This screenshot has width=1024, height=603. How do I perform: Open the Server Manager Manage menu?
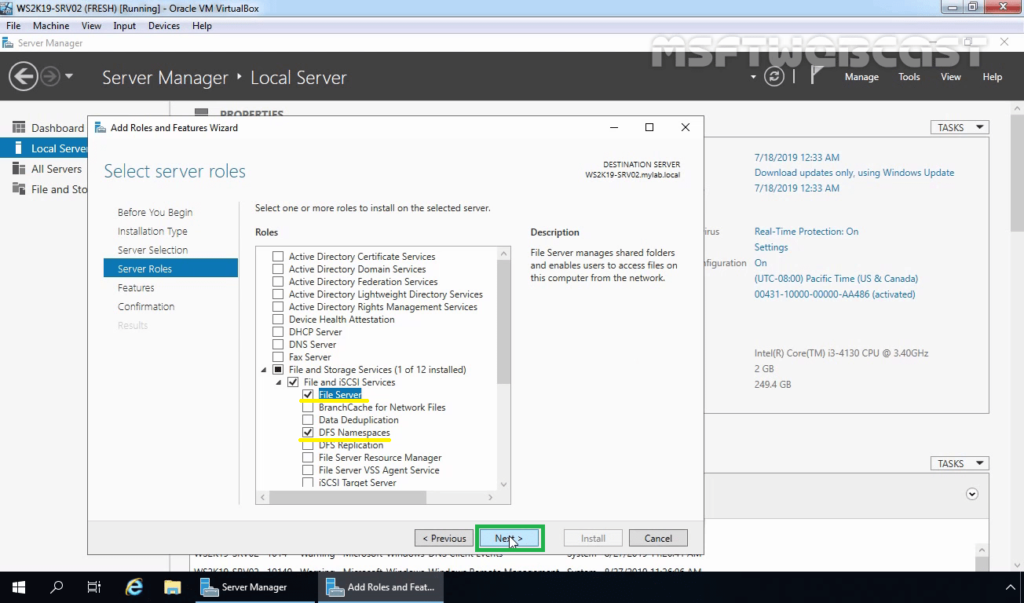pyautogui.click(x=861, y=76)
